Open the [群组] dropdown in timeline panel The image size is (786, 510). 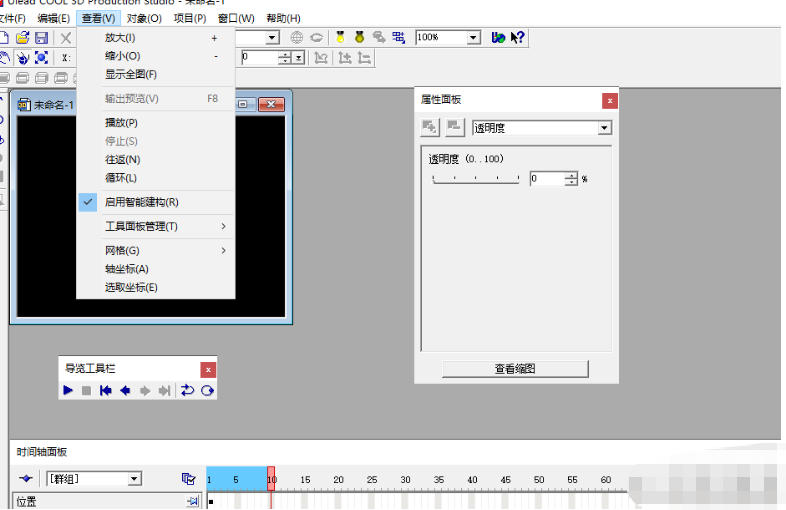tap(134, 479)
